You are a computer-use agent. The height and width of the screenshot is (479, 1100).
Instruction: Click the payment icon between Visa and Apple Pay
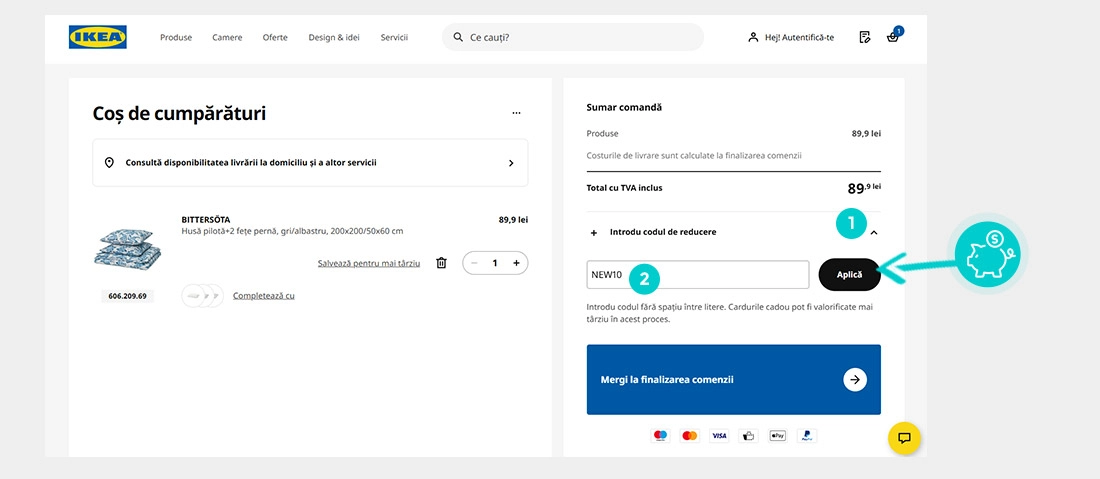point(749,436)
